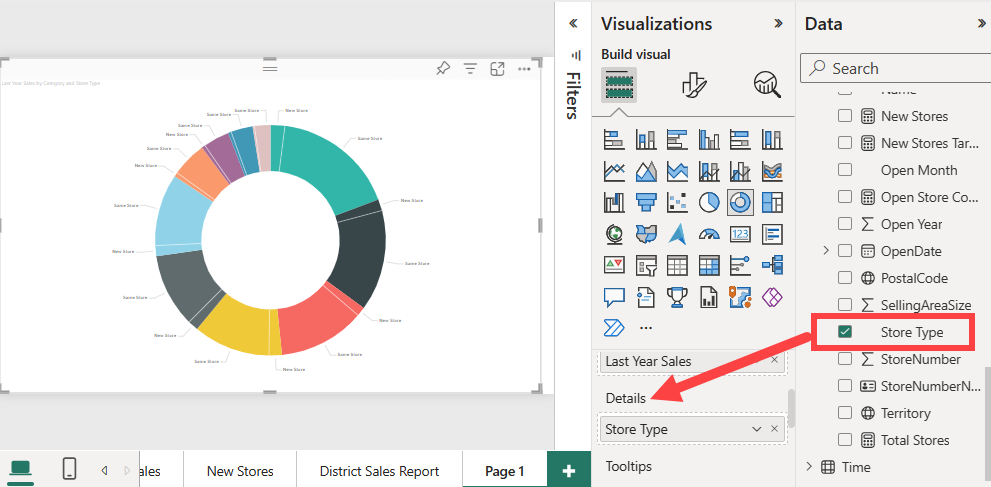Open the donut visual's More options menu
The width and height of the screenshot is (991, 487).
coord(524,69)
